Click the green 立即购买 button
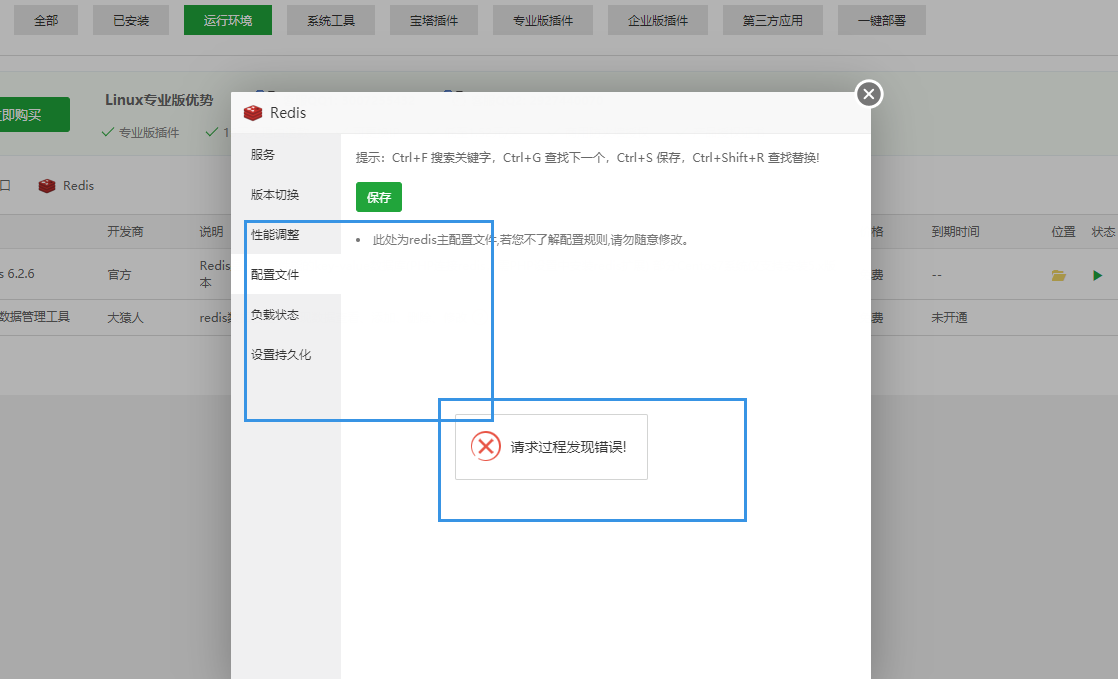This screenshot has width=1118, height=679. (34, 115)
